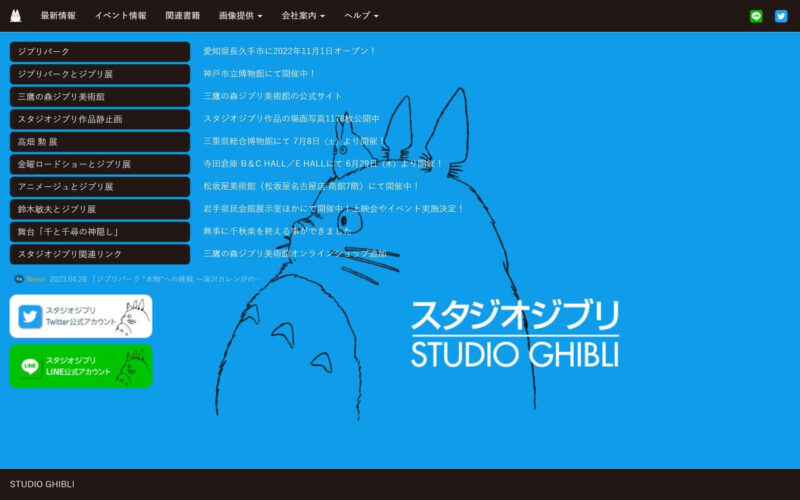Open 関連書籍 in the navigation bar

pos(183,16)
